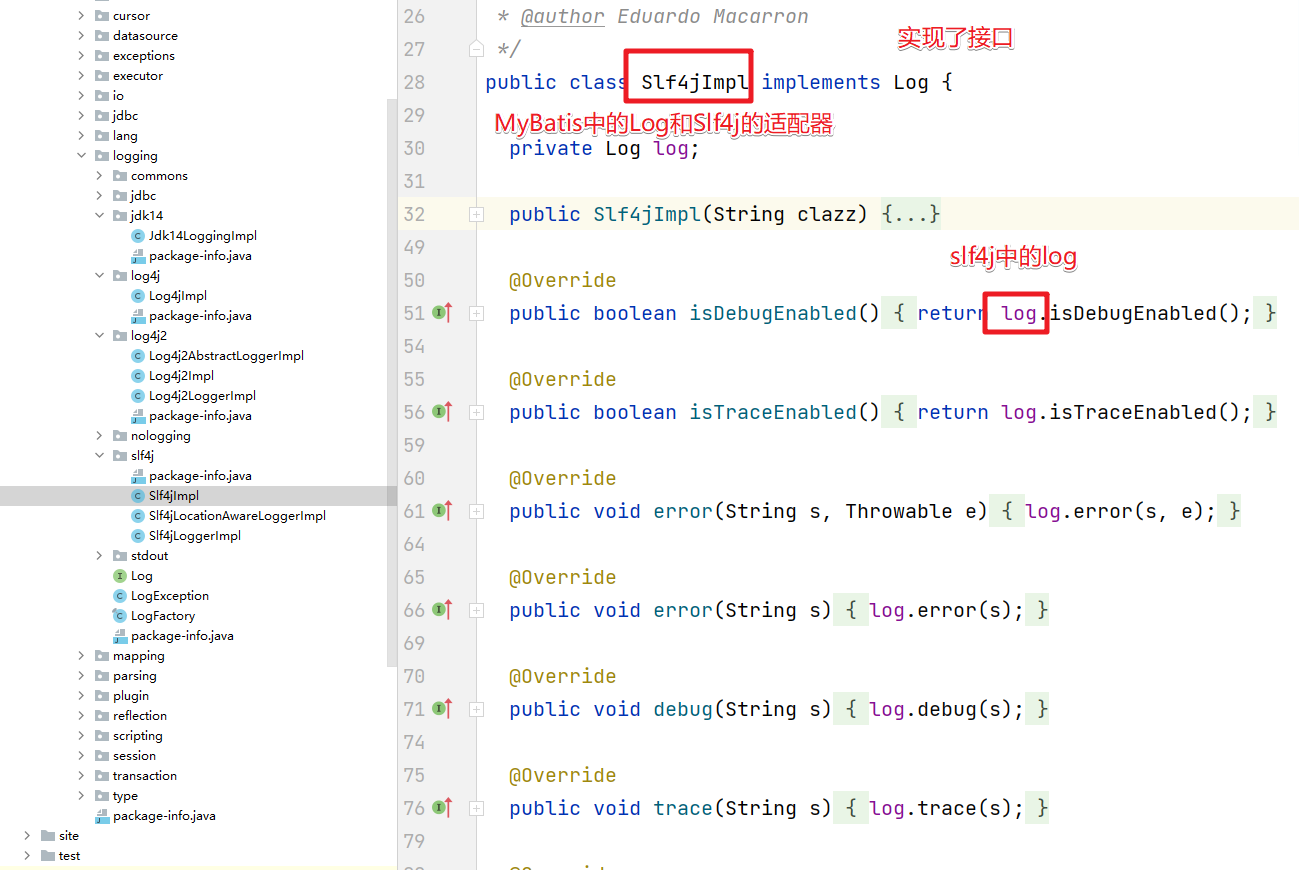The image size is (1299, 870).
Task: Collapse the Javadoc comment fold at line 27
Action: tap(477, 49)
